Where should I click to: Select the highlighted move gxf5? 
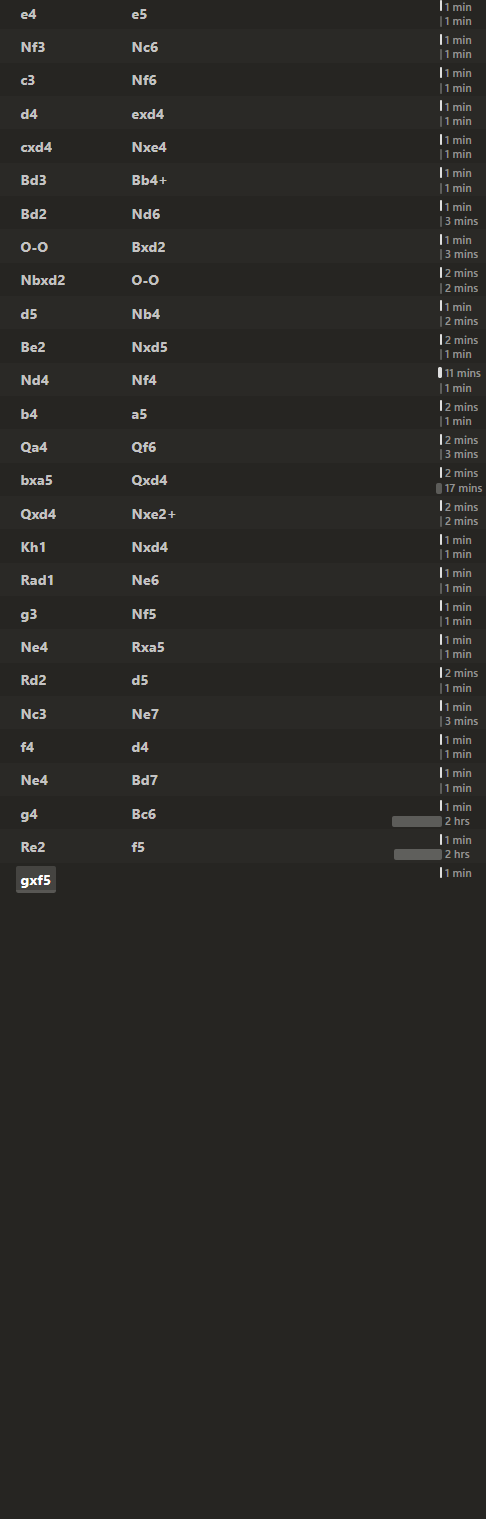pos(36,881)
